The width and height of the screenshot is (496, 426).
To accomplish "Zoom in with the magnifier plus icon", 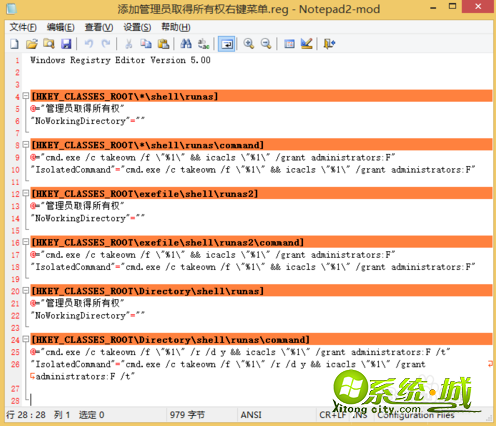I will [249, 44].
